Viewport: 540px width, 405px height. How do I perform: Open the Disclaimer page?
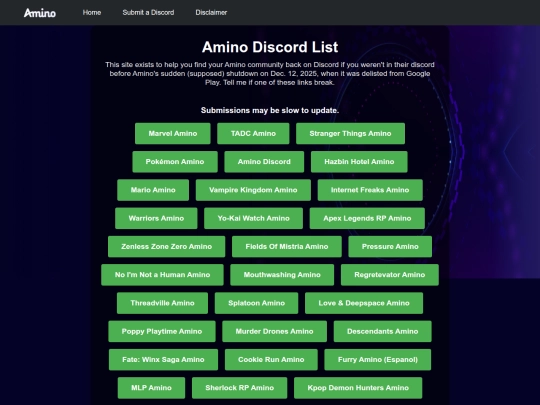211,12
